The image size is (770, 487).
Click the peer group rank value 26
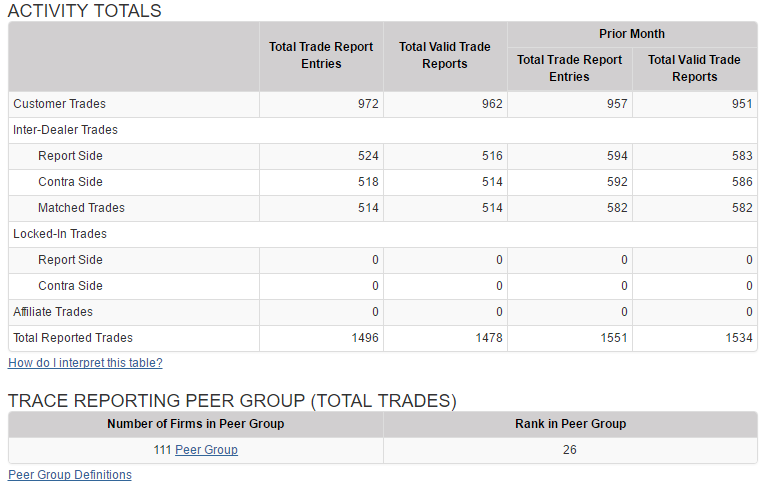[569, 450]
